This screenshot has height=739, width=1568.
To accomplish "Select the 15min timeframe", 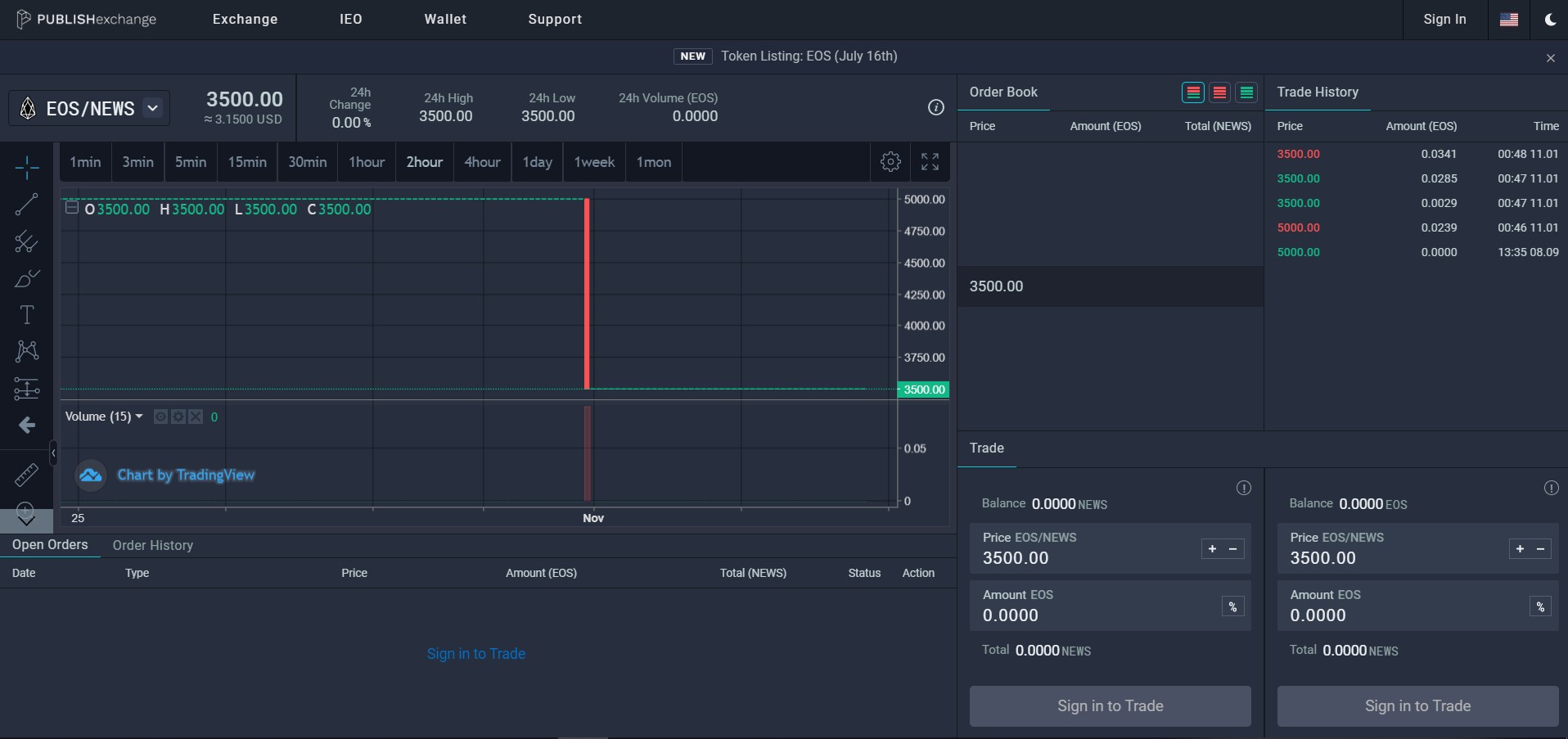I will point(247,162).
